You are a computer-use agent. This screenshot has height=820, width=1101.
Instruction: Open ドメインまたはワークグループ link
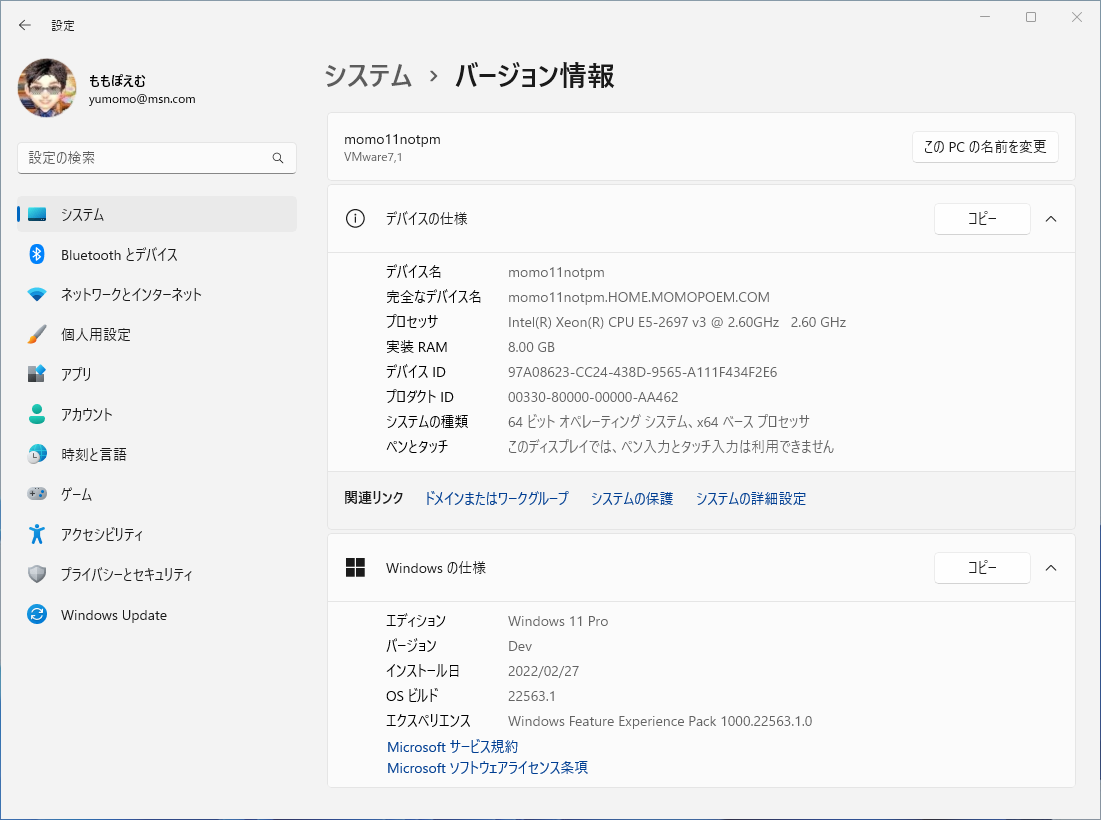click(496, 498)
